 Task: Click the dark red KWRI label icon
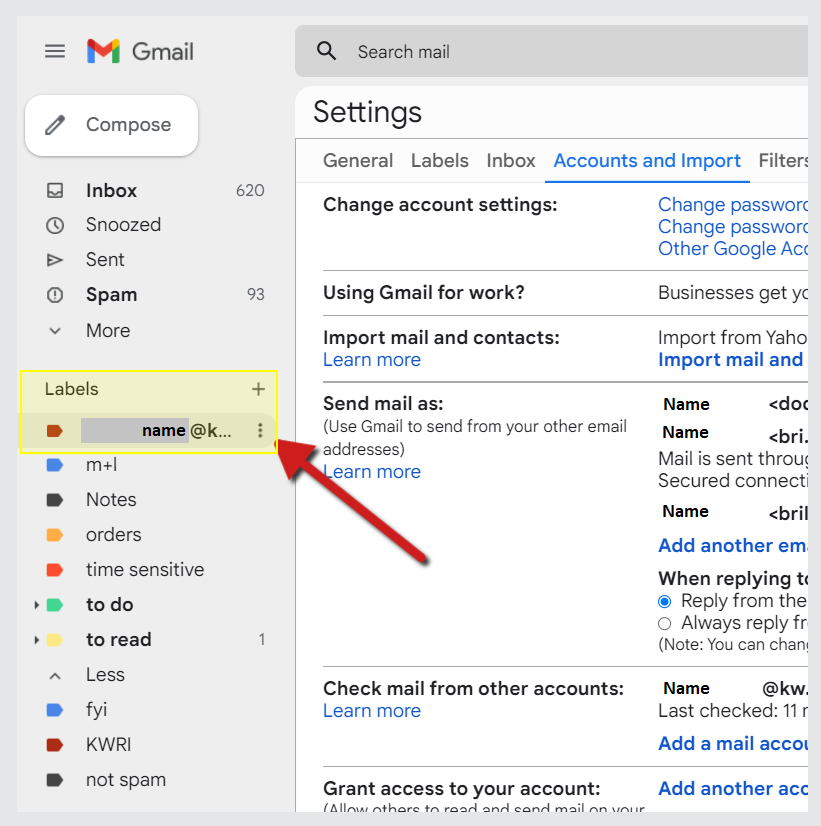pyautogui.click(x=55, y=744)
